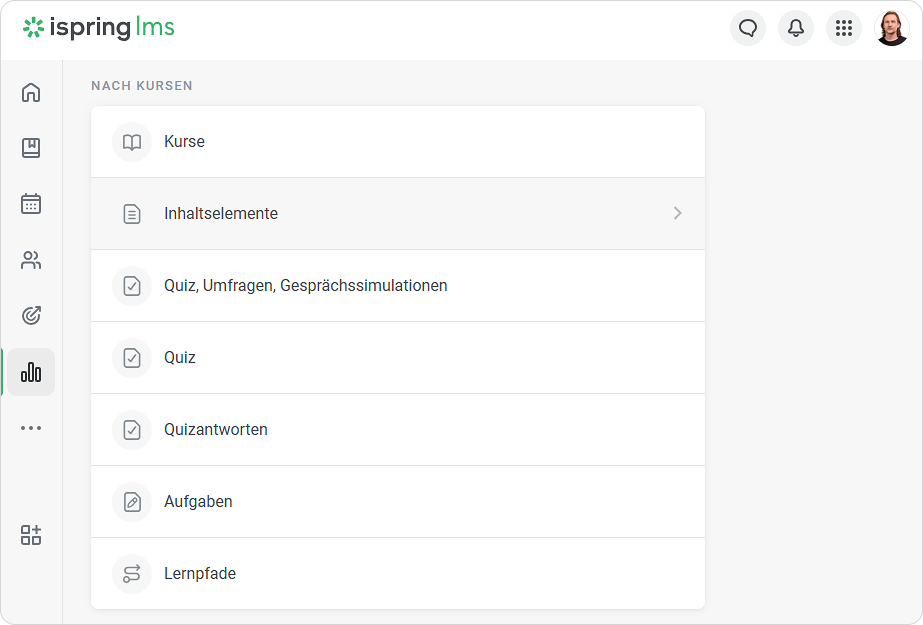Viewport: 923px width, 625px height.
Task: Open the Quiz report
Action: [398, 358]
